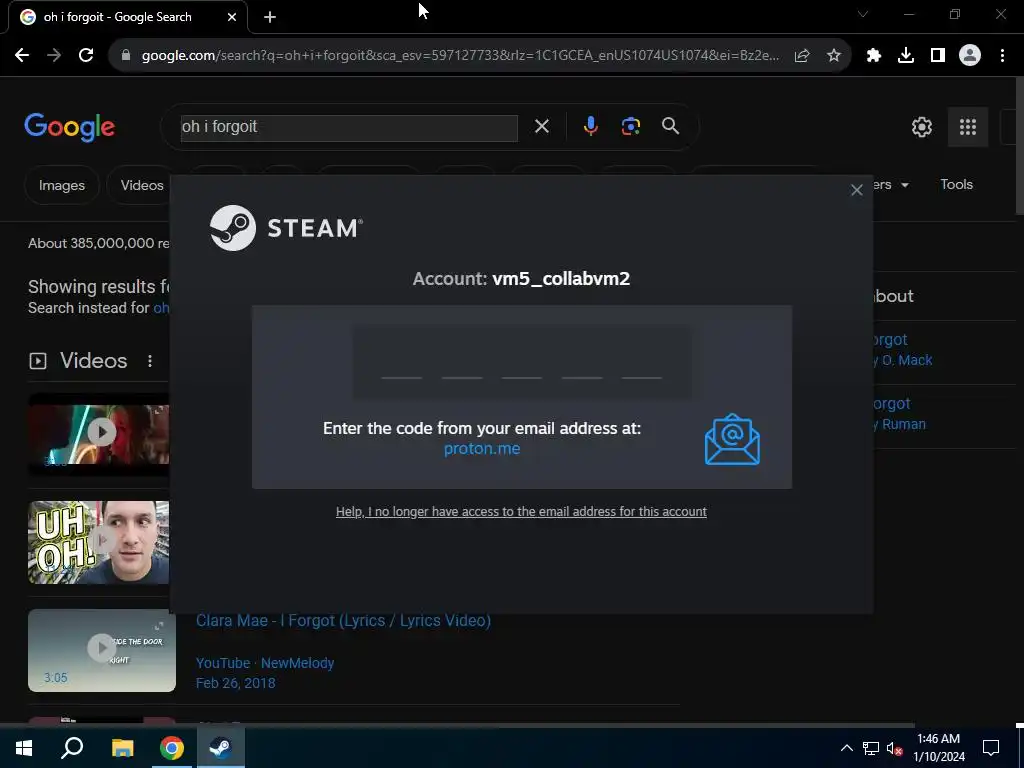This screenshot has height=768, width=1024.
Task: Open a new Chrome tab
Action: coord(270,17)
